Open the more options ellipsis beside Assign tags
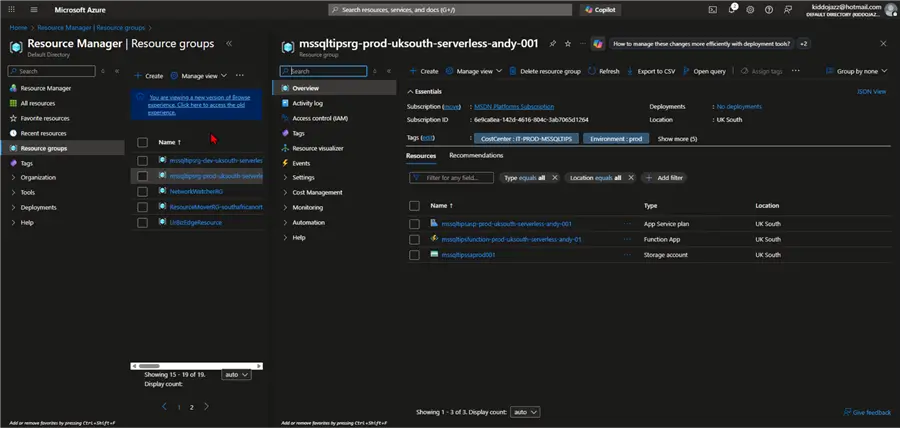The width and height of the screenshot is (900, 428). tap(796, 71)
